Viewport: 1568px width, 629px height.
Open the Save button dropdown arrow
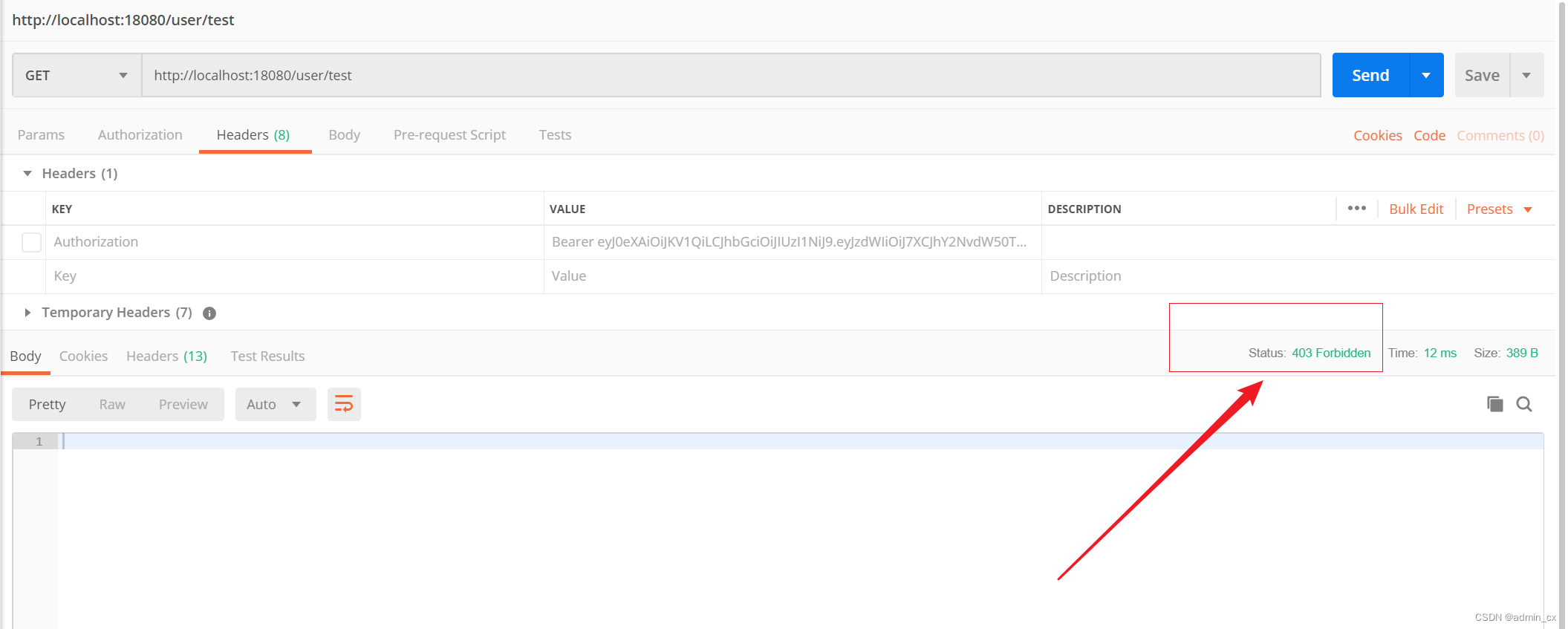pos(1526,75)
